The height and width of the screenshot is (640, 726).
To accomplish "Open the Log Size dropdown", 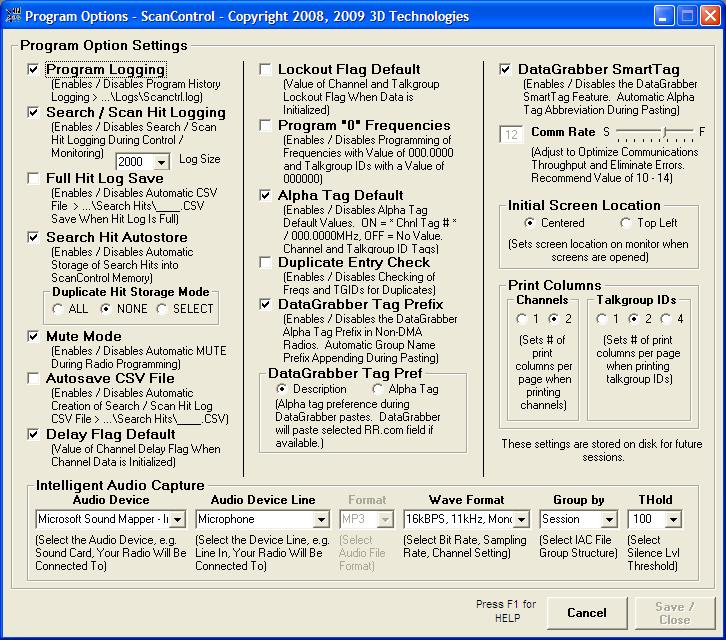I will tap(161, 162).
